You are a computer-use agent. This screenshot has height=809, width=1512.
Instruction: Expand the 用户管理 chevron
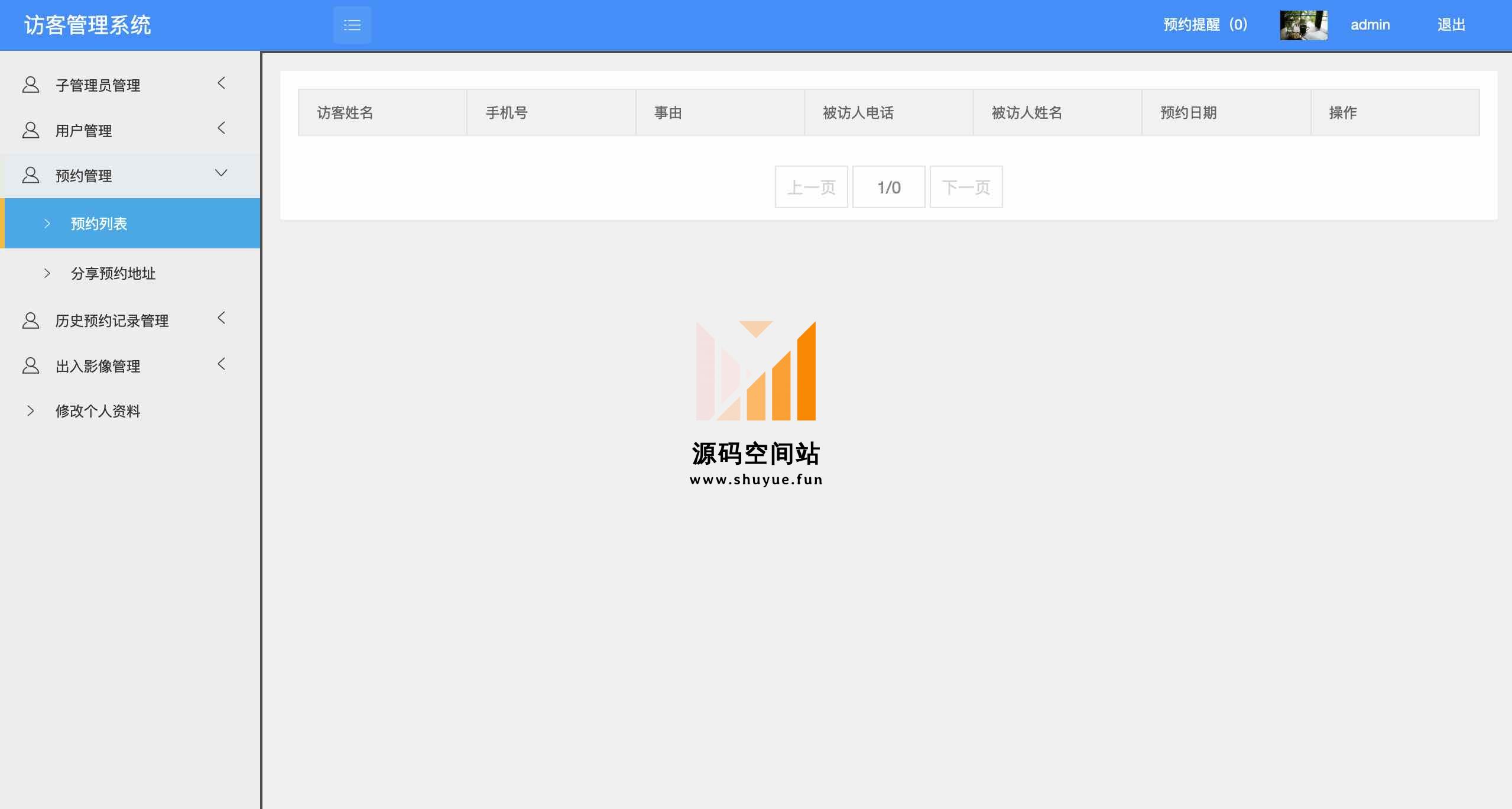tap(222, 128)
